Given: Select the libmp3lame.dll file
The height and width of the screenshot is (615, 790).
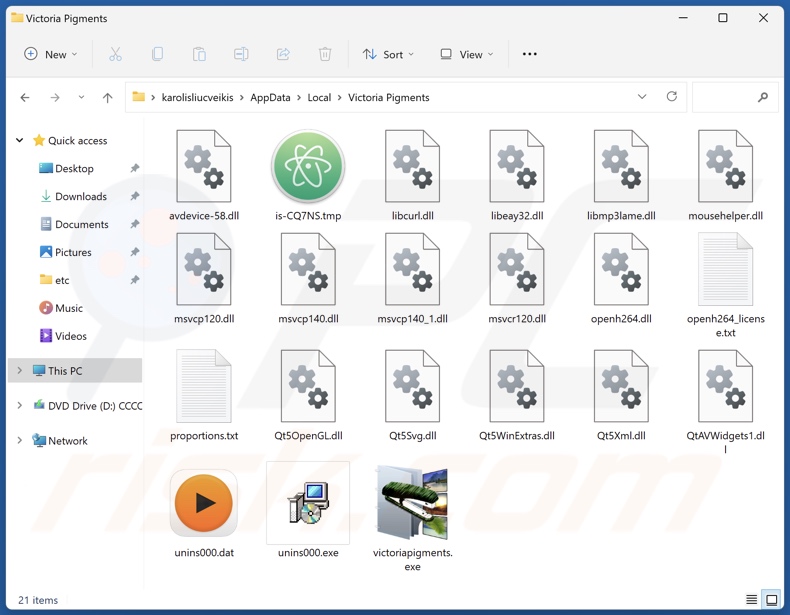Looking at the screenshot, I should click(621, 176).
